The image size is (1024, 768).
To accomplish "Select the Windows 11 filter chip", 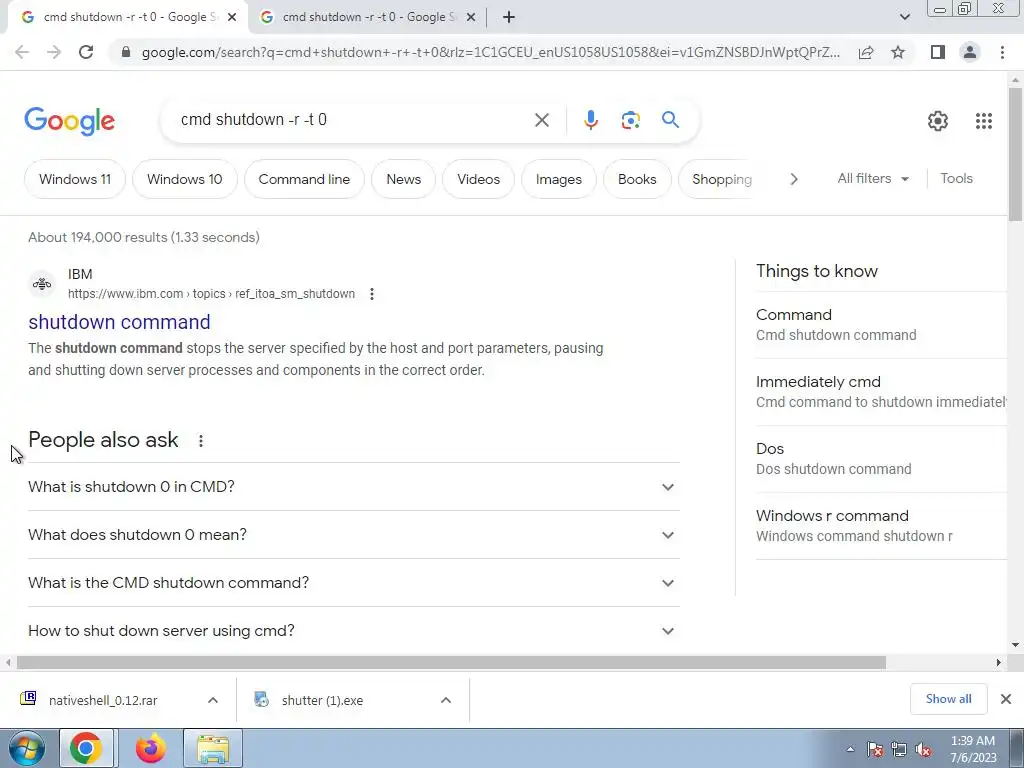I will click(75, 179).
